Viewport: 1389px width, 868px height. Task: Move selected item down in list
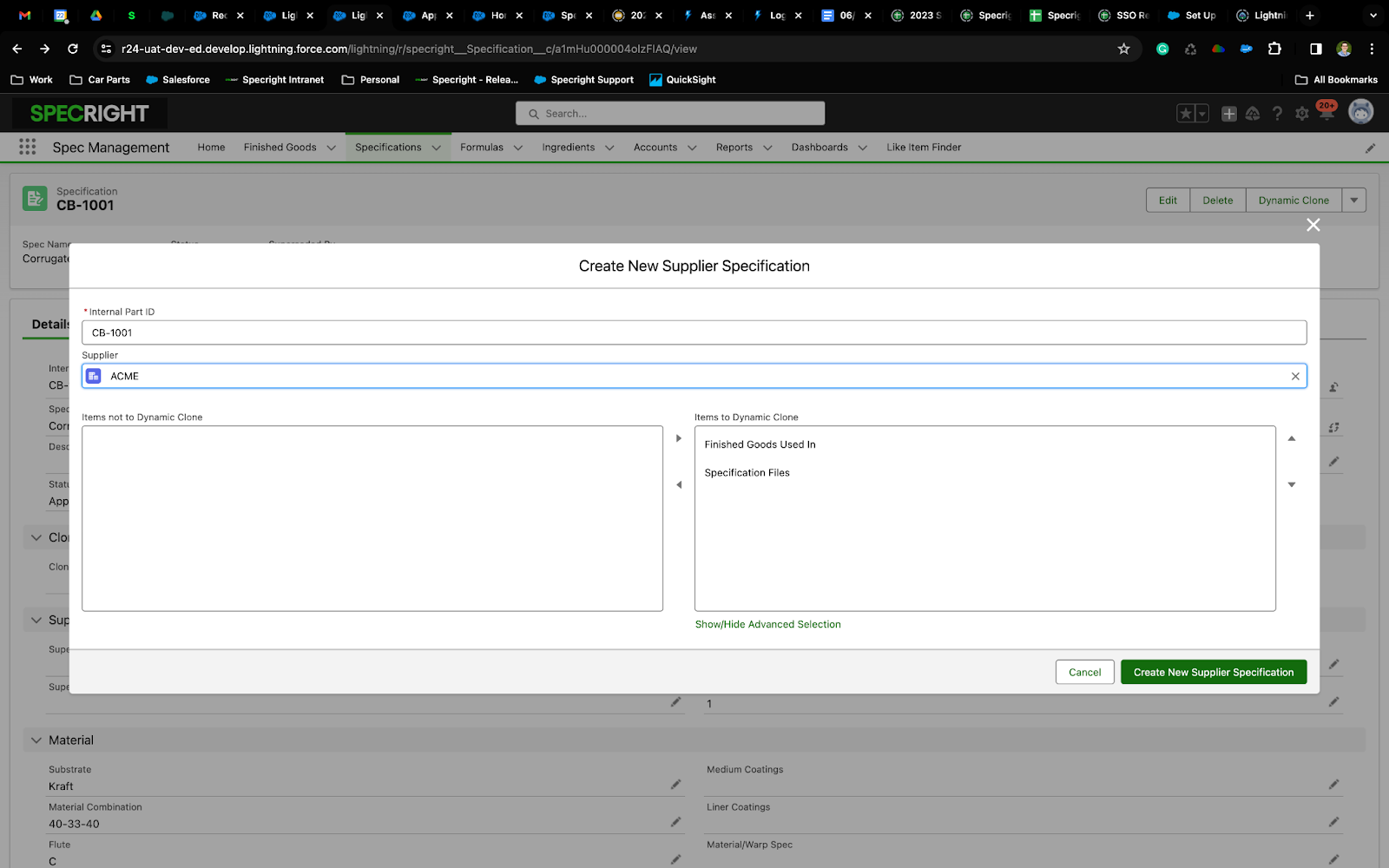click(x=1292, y=485)
